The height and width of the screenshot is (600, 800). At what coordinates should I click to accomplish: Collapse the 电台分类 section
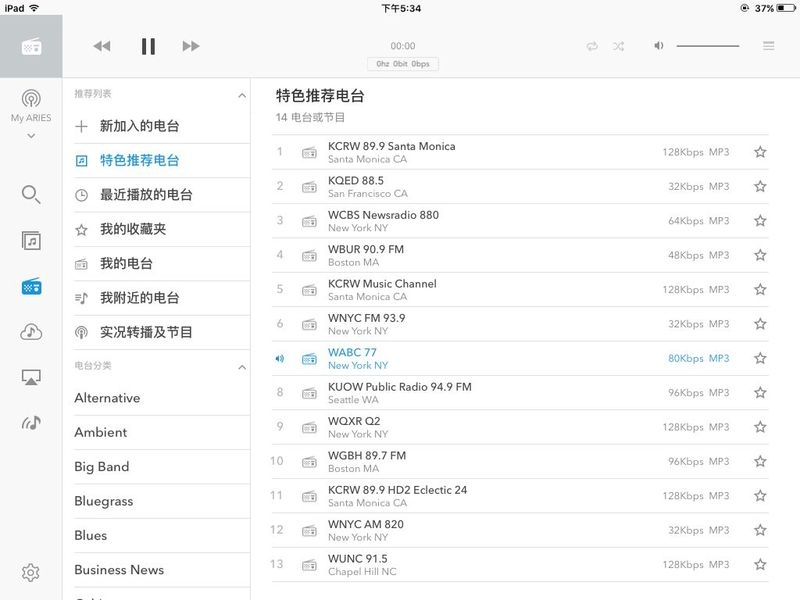[x=242, y=367]
